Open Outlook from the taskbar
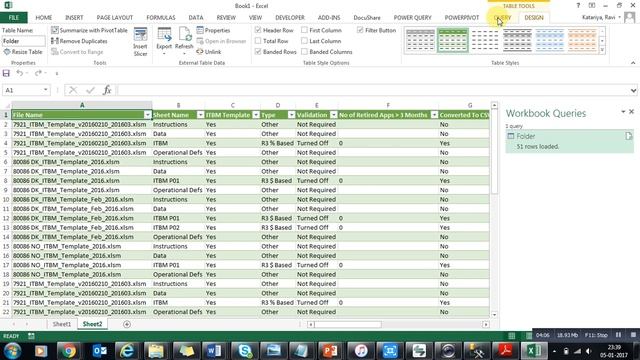640x360 pixels. [x=99, y=351]
